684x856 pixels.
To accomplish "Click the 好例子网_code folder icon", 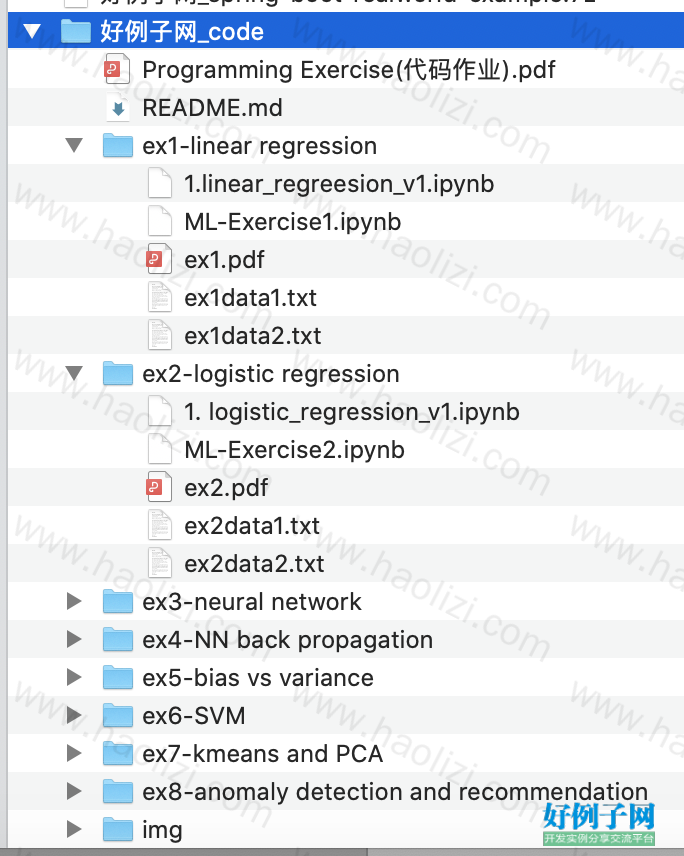I will pos(75,31).
